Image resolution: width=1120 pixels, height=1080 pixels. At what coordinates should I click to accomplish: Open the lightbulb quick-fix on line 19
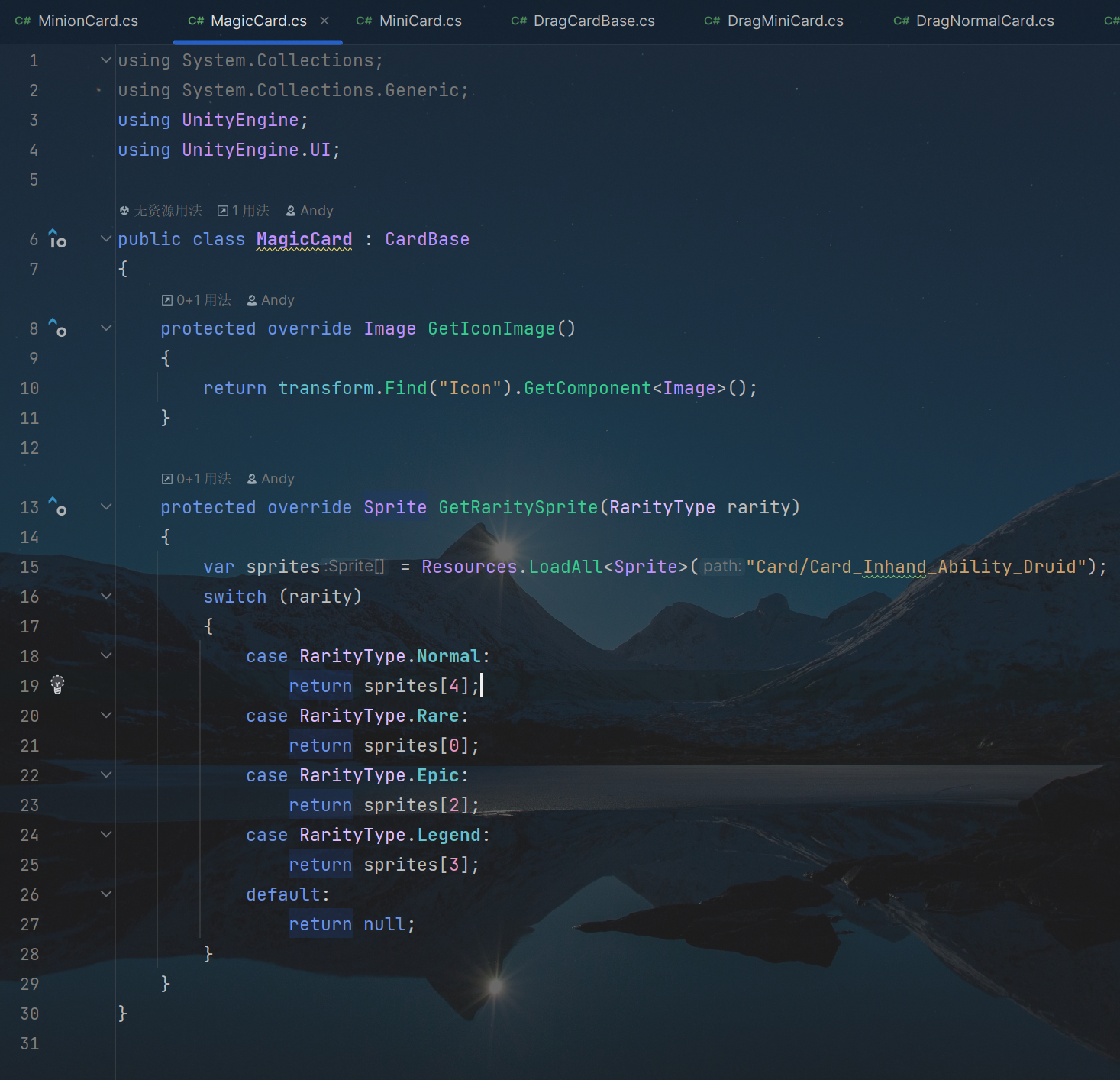coord(57,685)
